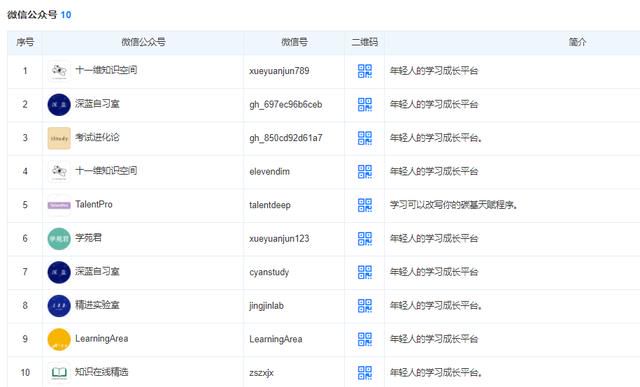Select TalentPro description 学习可以改写你的碳基天赋程序
Viewport: 640px width, 387px height.
[x=454, y=205]
